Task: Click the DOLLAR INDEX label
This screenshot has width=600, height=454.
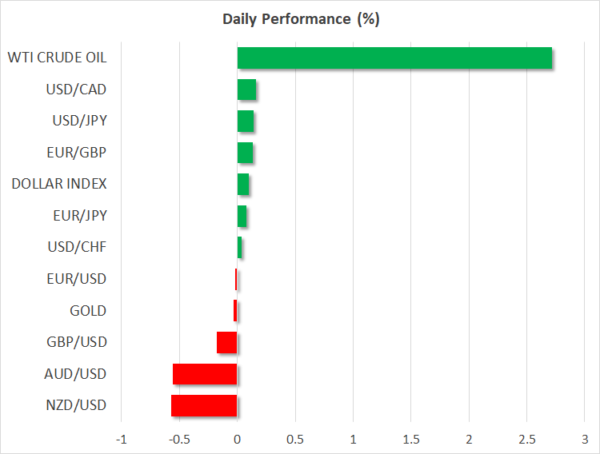Action: 59,184
